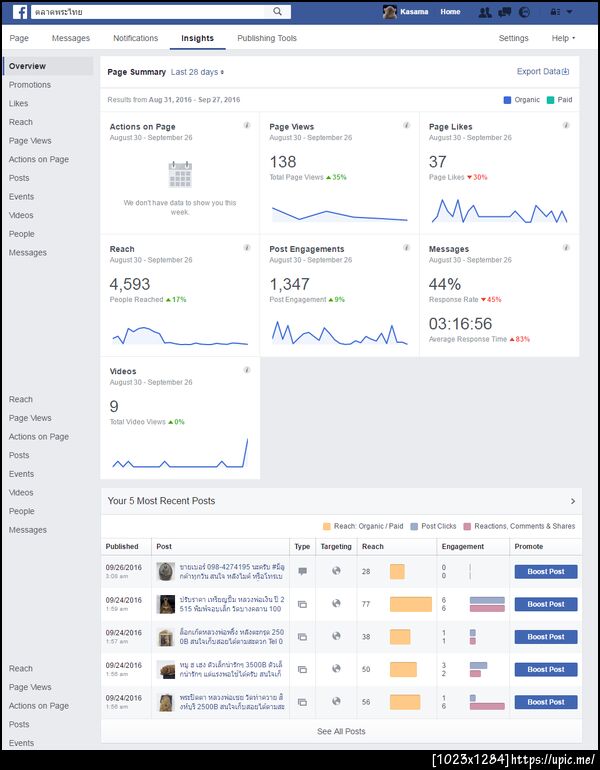The height and width of the screenshot is (770, 600).
Task: Click the Facebook logo icon
Action: click(x=20, y=12)
